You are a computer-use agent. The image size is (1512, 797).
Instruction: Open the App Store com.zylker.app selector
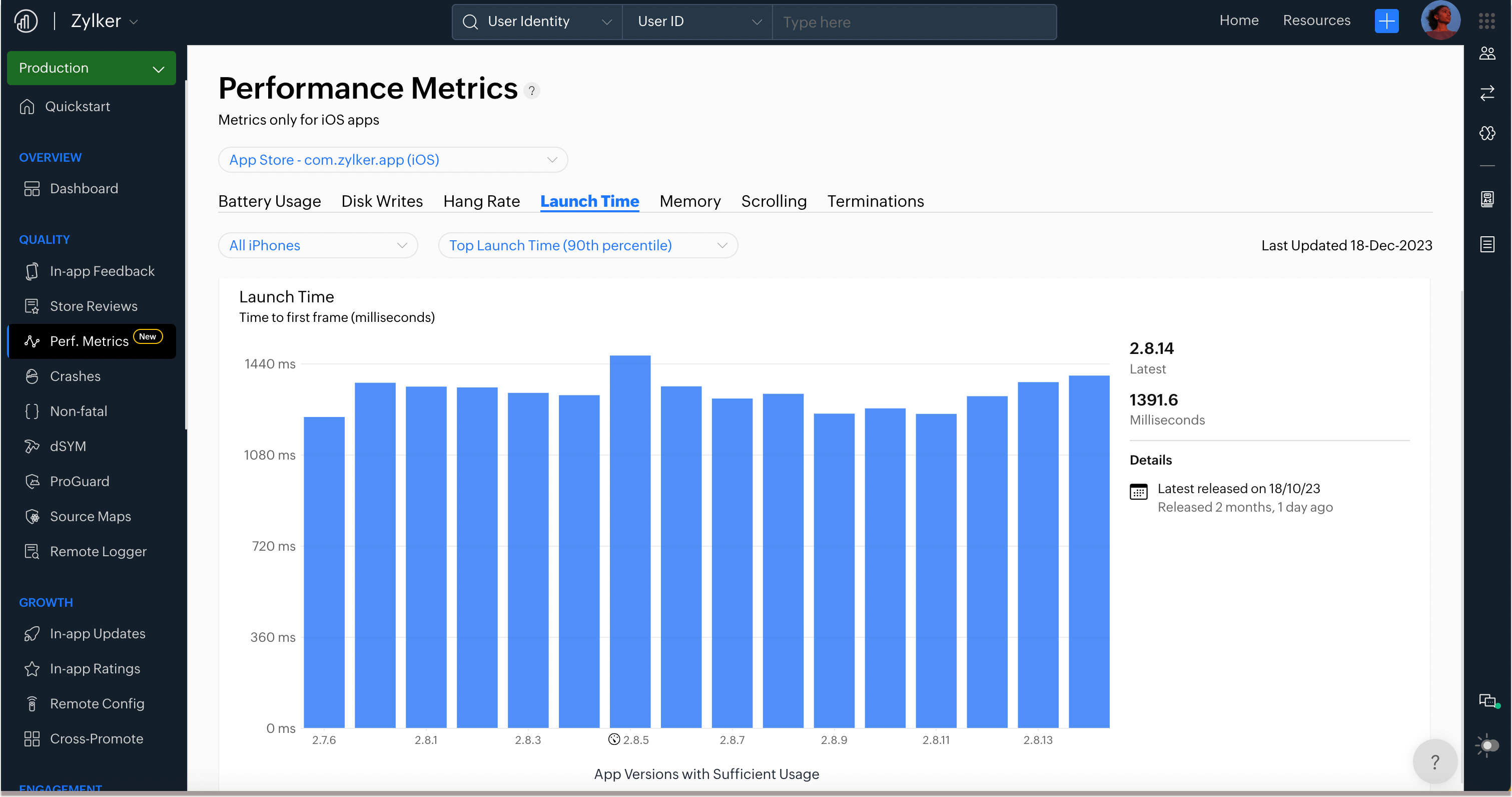tap(392, 160)
